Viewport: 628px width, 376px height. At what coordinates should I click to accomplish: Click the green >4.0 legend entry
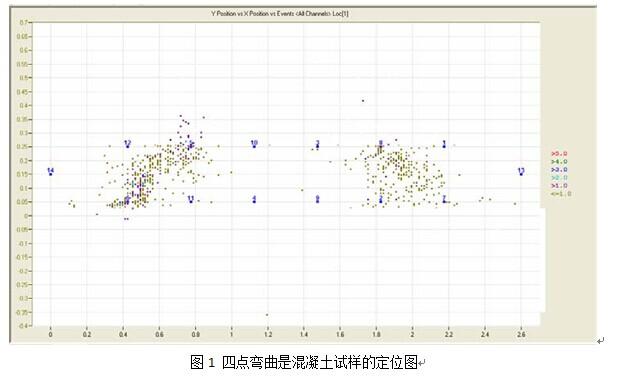(559, 162)
